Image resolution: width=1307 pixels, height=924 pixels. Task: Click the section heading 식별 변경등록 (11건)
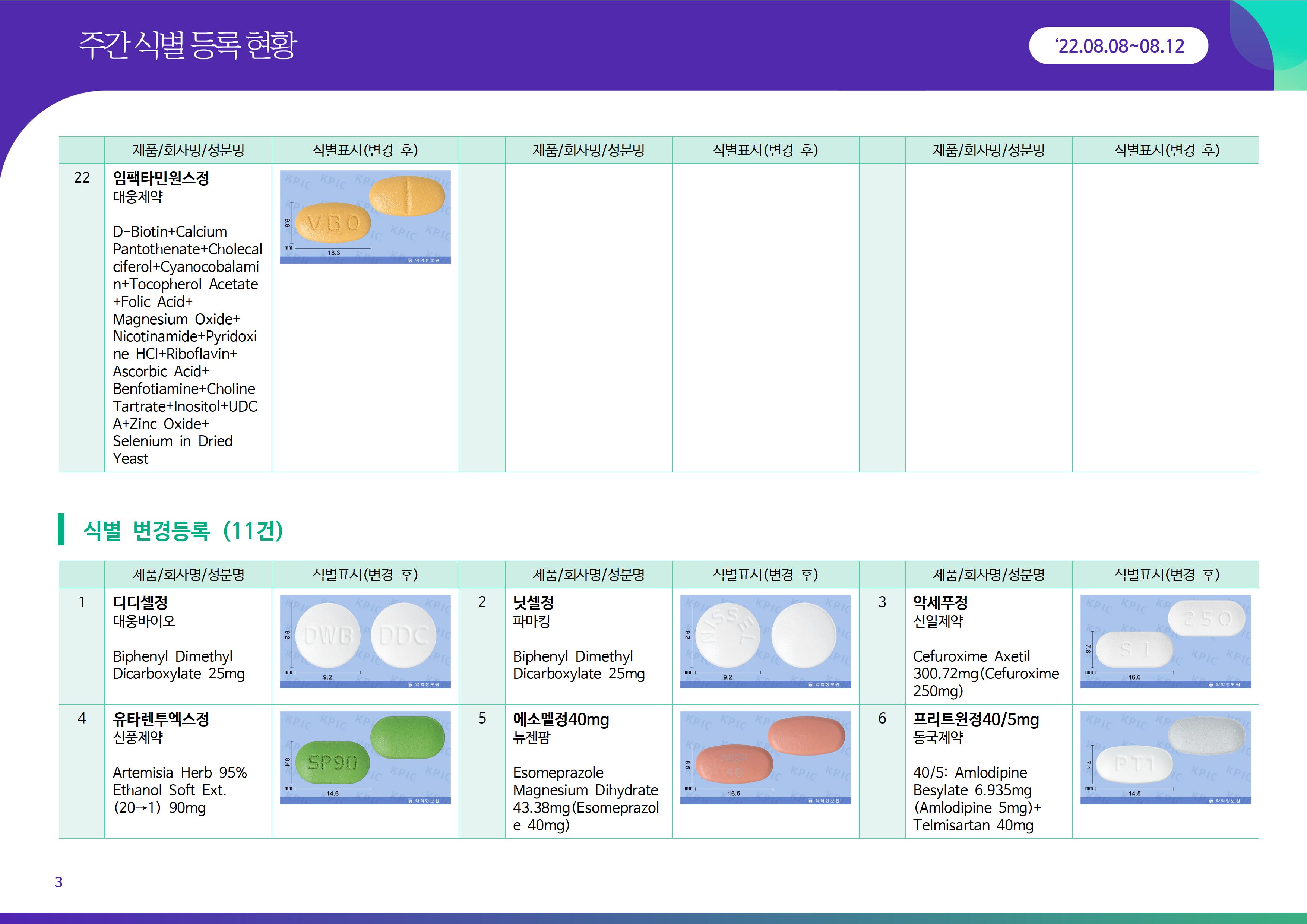click(183, 530)
